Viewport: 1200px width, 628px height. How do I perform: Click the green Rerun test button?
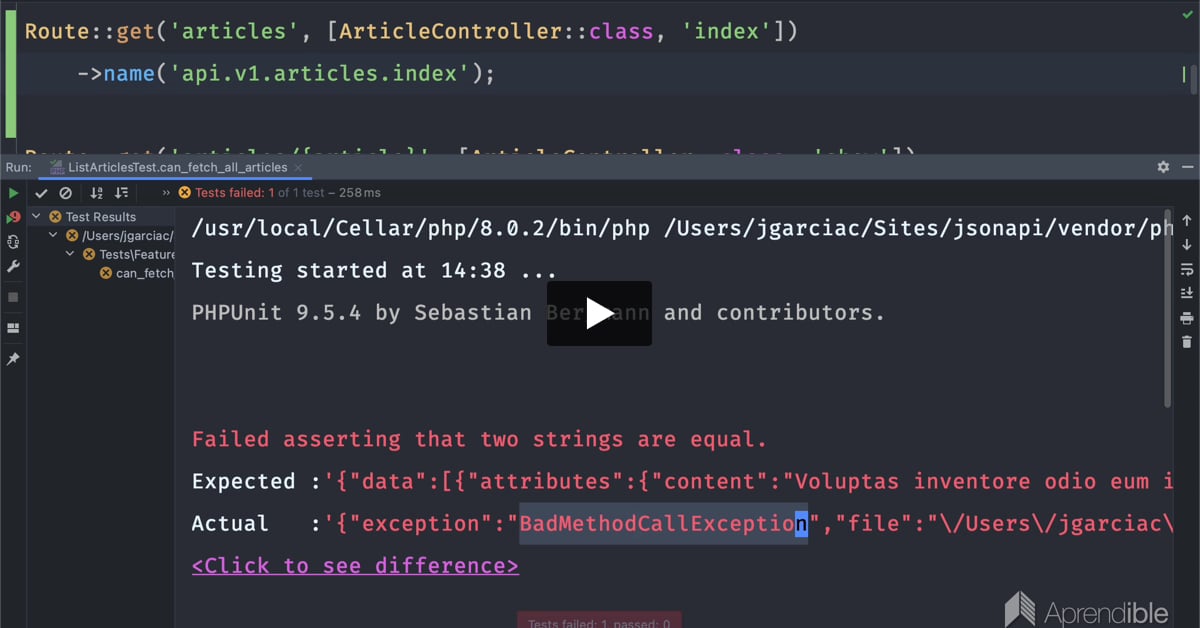[x=13, y=193]
